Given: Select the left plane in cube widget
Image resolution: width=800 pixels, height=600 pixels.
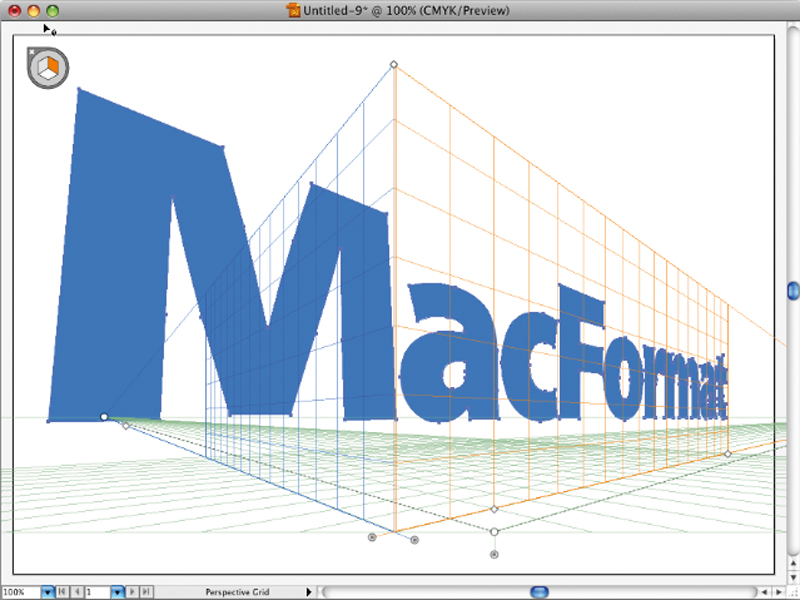Looking at the screenshot, I should point(44,66).
